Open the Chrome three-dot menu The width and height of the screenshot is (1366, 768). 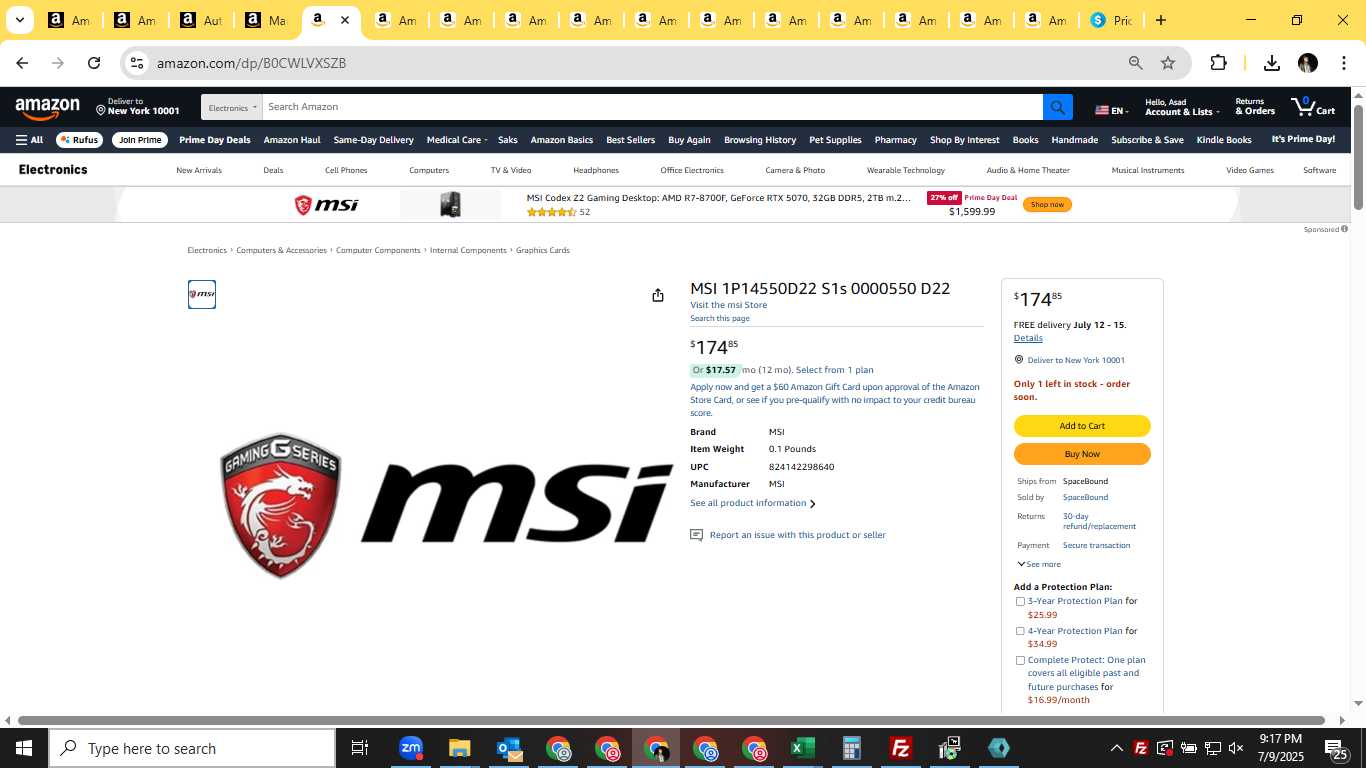(1343, 63)
